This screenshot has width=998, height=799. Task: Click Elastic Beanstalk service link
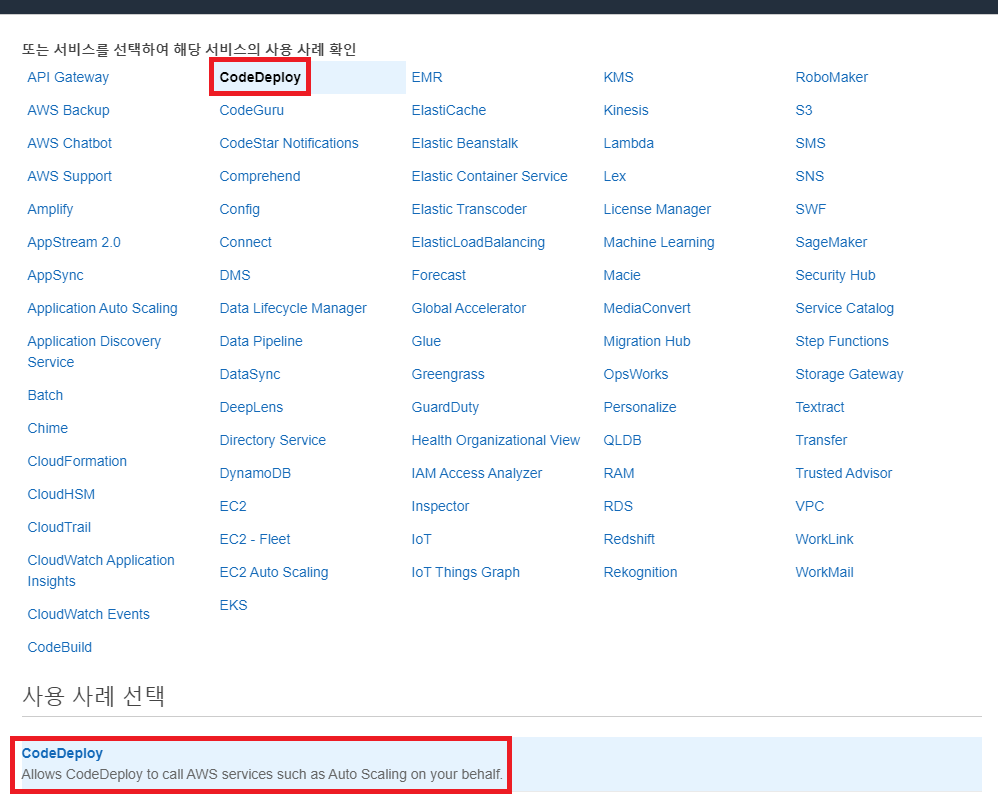pos(465,143)
